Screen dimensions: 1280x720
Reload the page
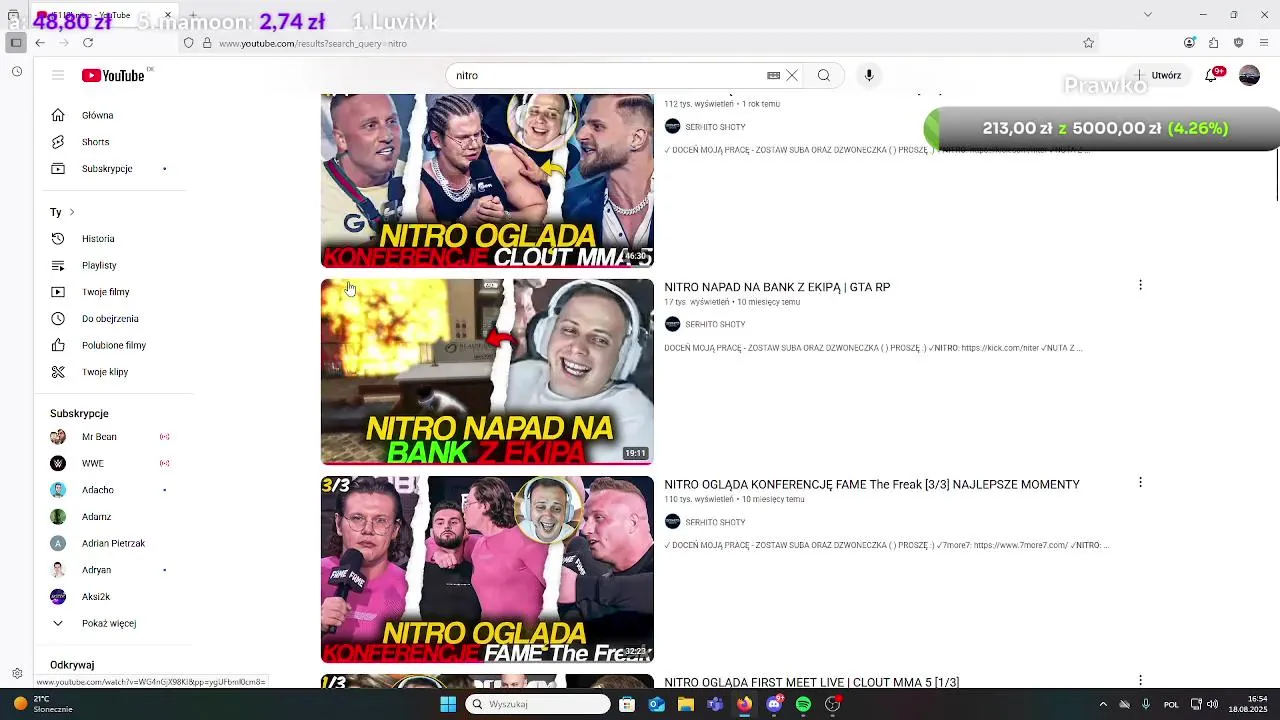[x=88, y=43]
